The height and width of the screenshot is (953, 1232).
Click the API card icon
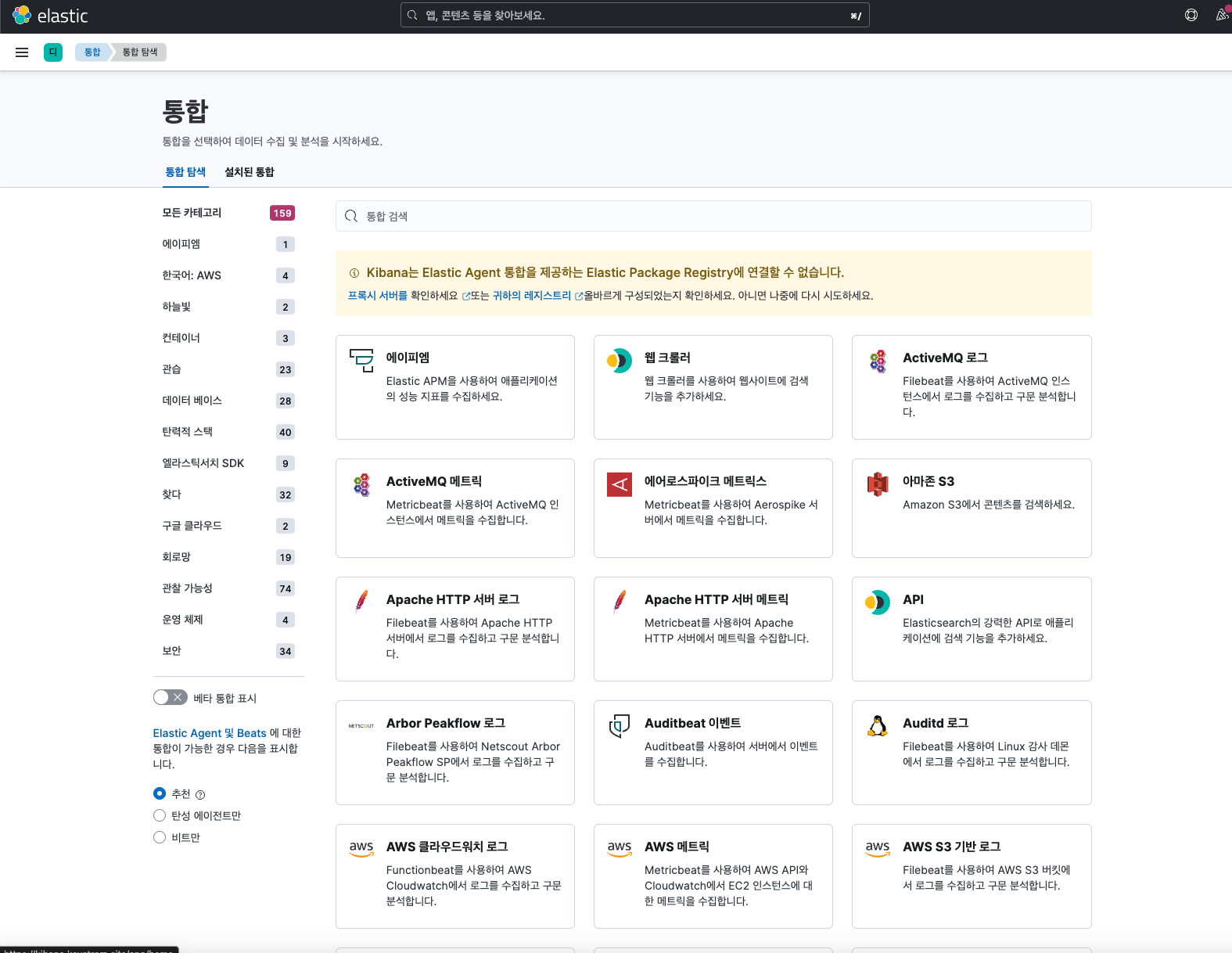click(878, 602)
